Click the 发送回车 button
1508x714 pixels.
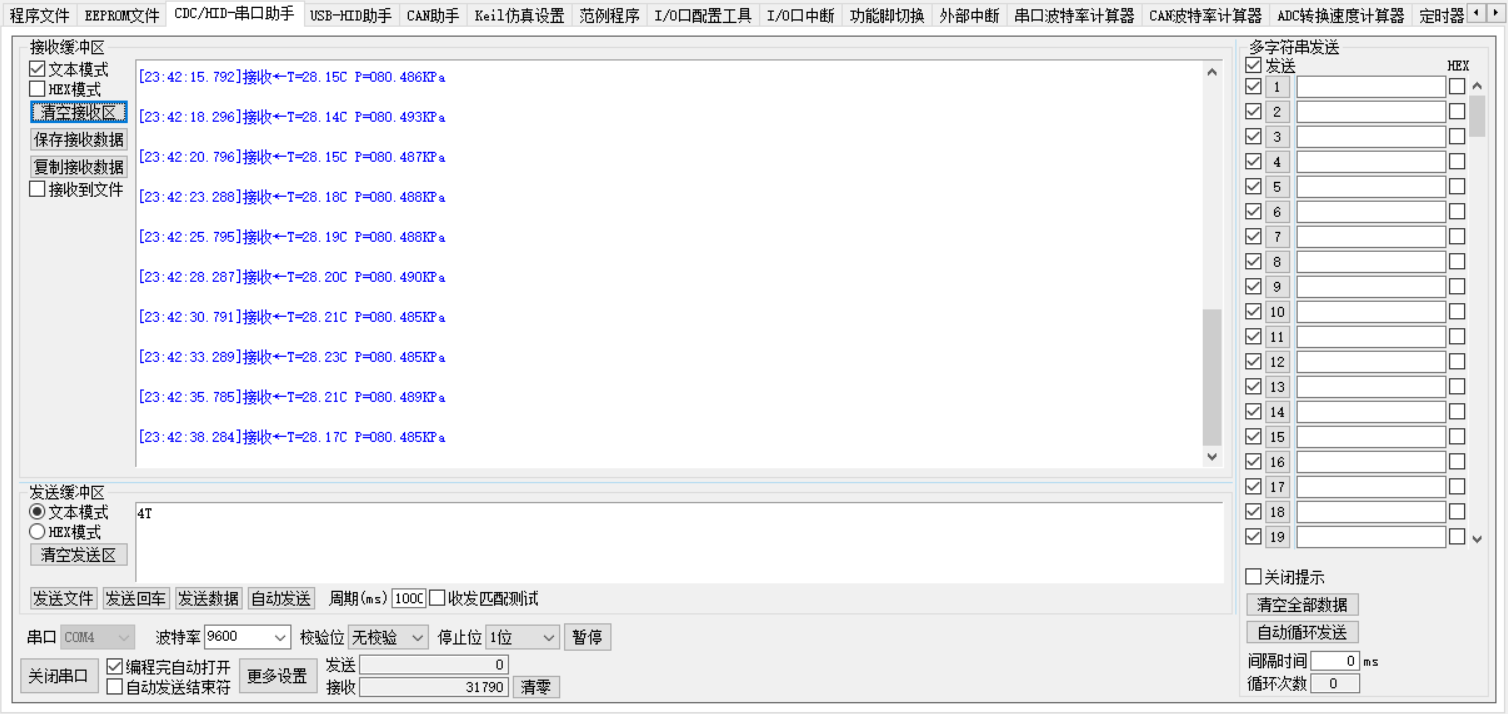(x=136, y=598)
